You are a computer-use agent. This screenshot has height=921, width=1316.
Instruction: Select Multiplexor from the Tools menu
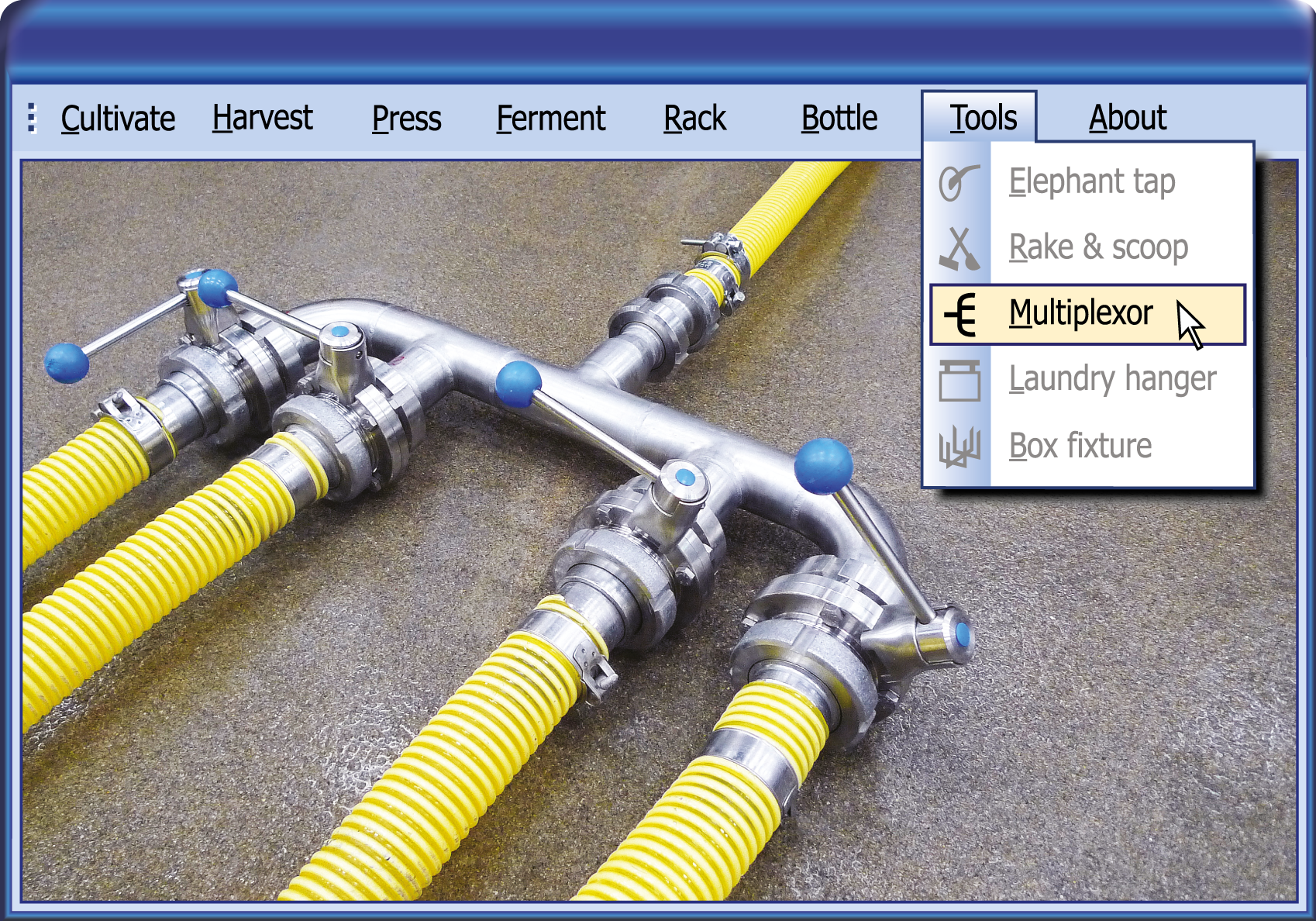(1087, 315)
